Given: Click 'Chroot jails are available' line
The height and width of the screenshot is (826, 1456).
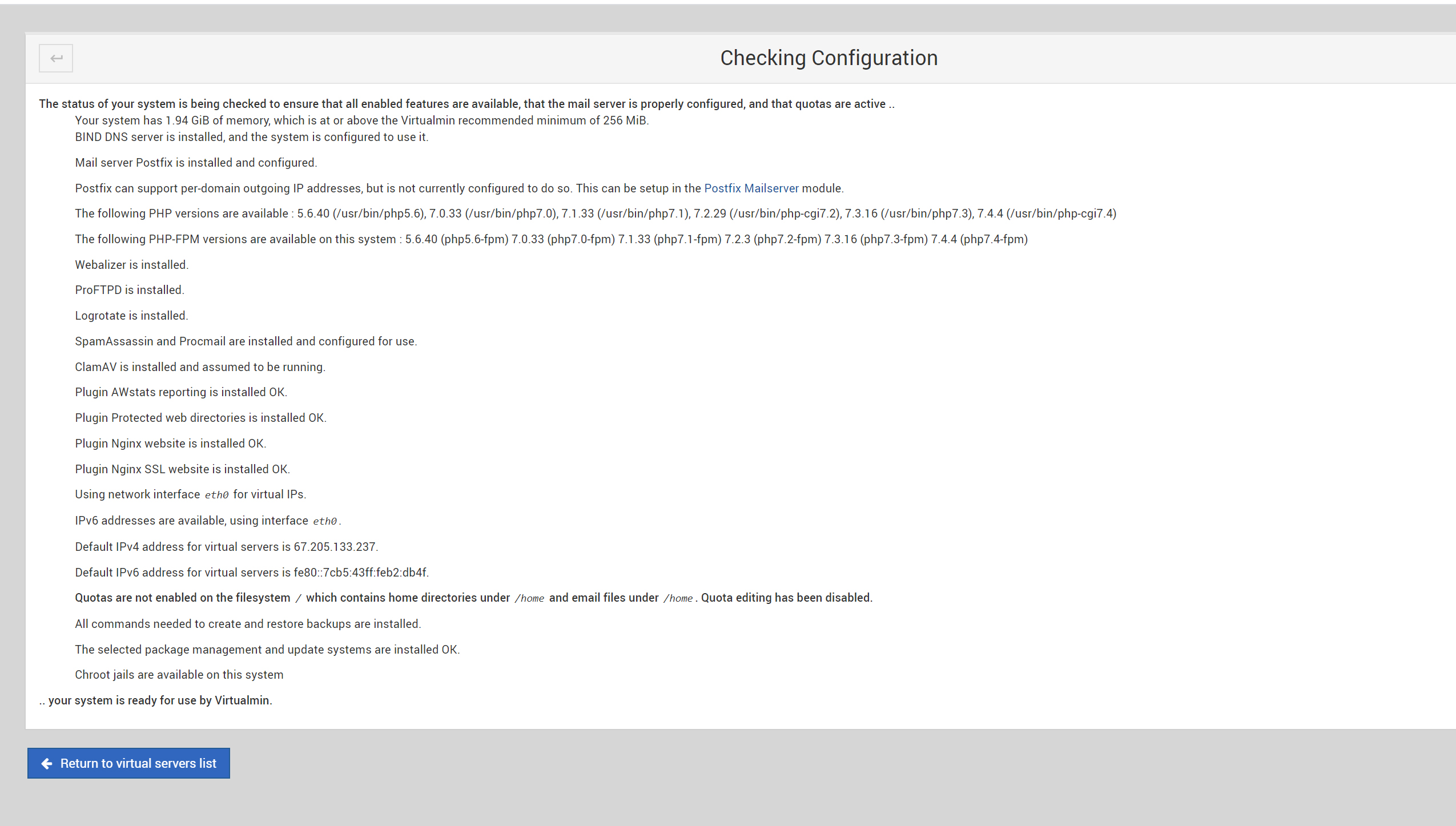Looking at the screenshot, I should (179, 675).
